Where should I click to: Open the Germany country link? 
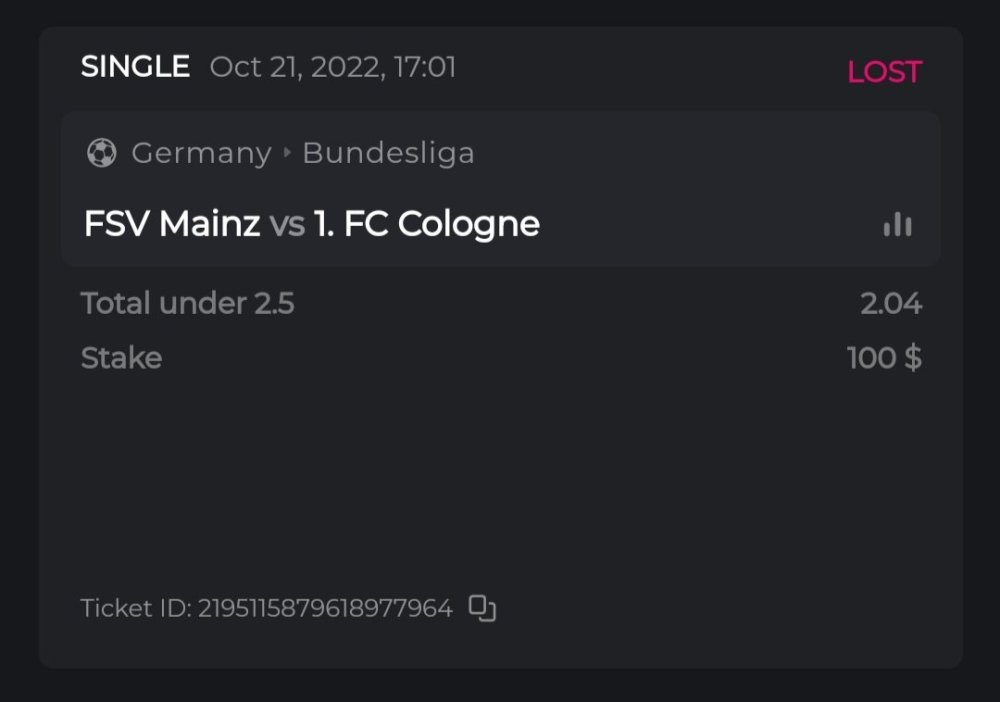tap(201, 153)
